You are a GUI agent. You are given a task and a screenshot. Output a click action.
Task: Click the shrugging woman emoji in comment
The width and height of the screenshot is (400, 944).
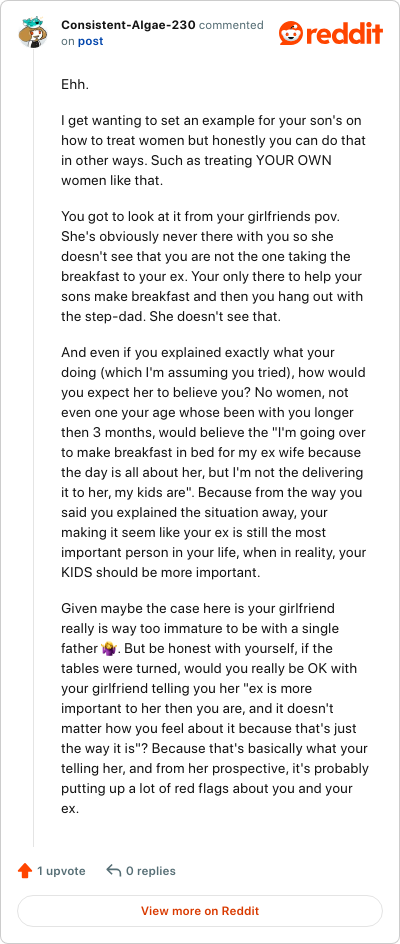(x=109, y=649)
